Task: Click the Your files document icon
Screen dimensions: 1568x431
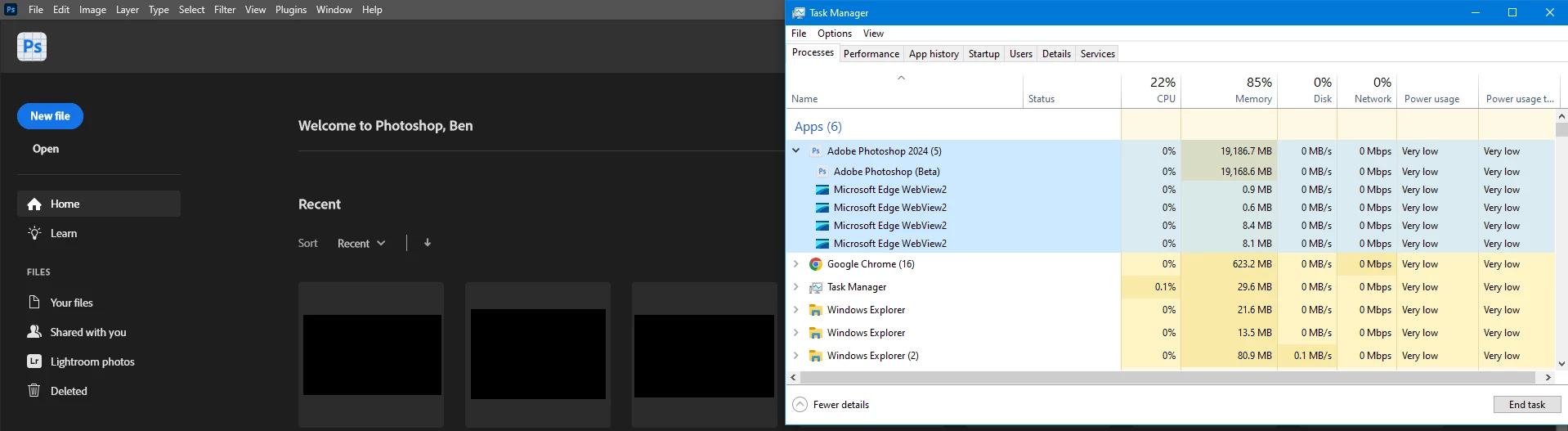Action: pyautogui.click(x=34, y=303)
